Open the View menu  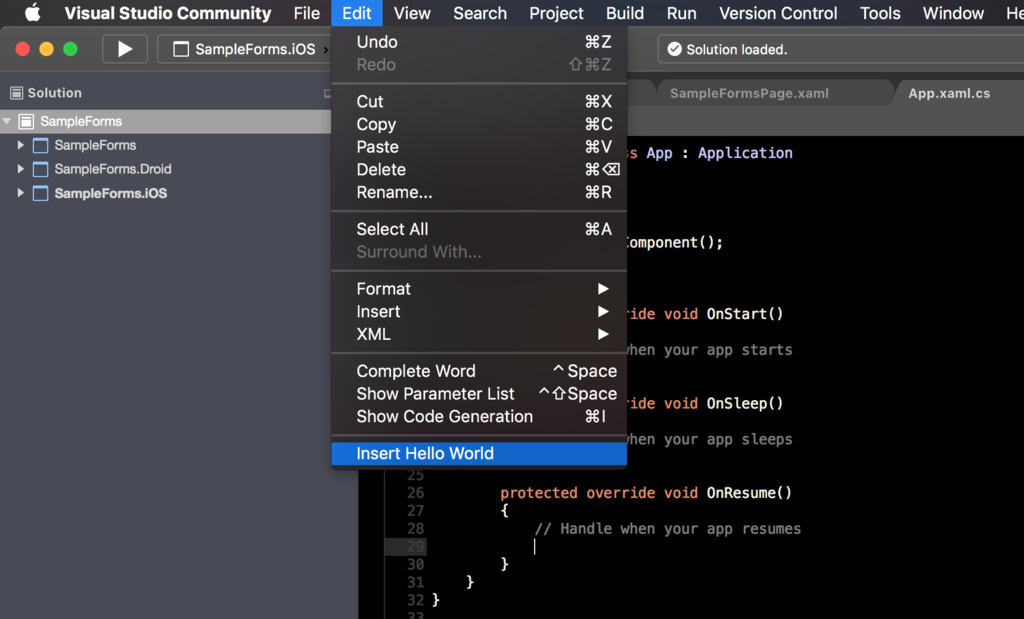tap(412, 13)
